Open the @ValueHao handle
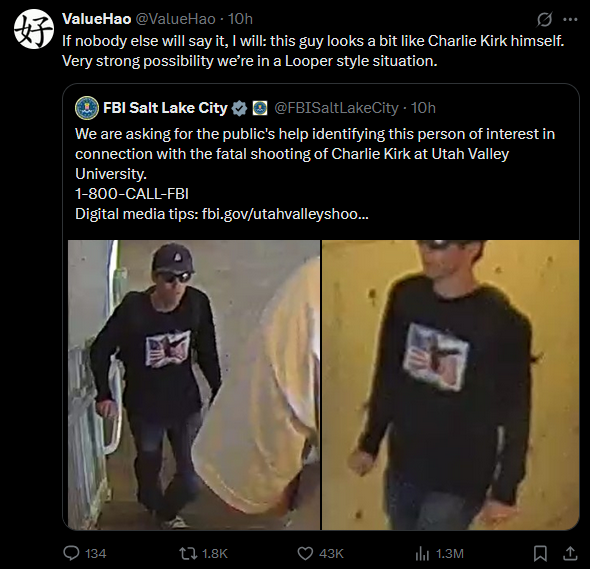 pyautogui.click(x=175, y=19)
